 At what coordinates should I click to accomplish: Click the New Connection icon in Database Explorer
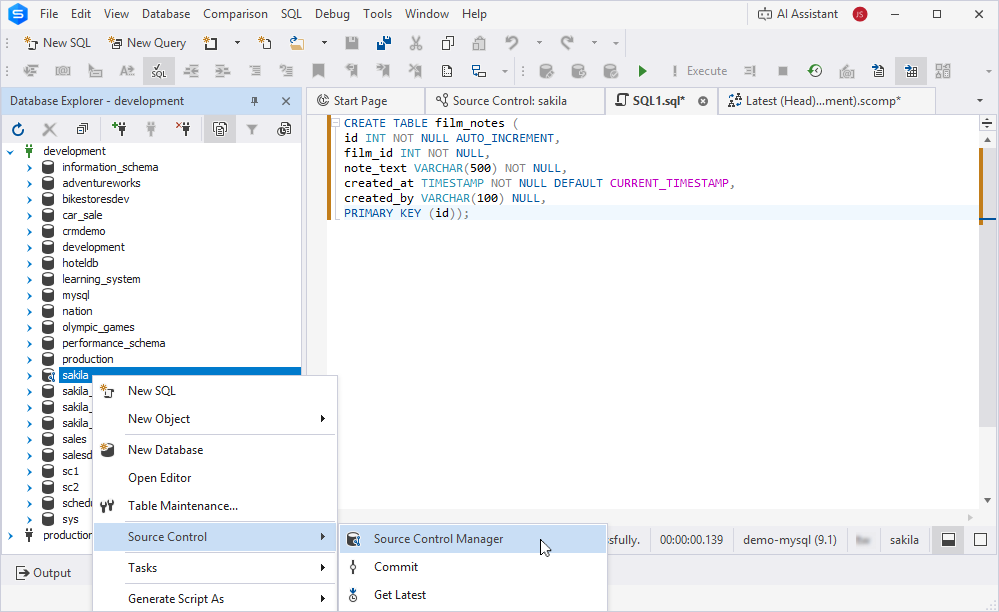click(x=119, y=129)
